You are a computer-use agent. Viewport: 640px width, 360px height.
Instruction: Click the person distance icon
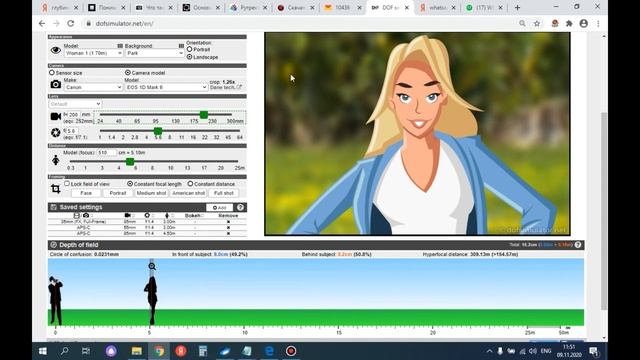tap(56, 160)
